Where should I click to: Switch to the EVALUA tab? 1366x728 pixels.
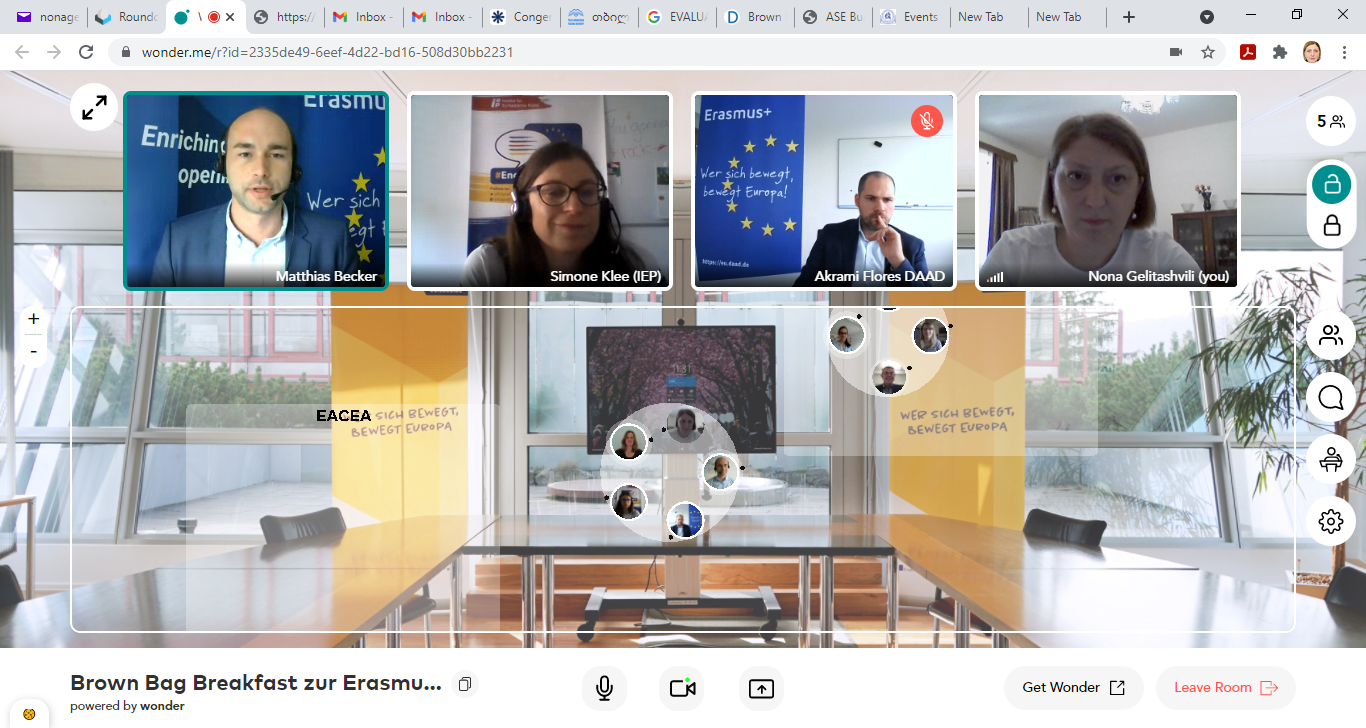tap(678, 17)
